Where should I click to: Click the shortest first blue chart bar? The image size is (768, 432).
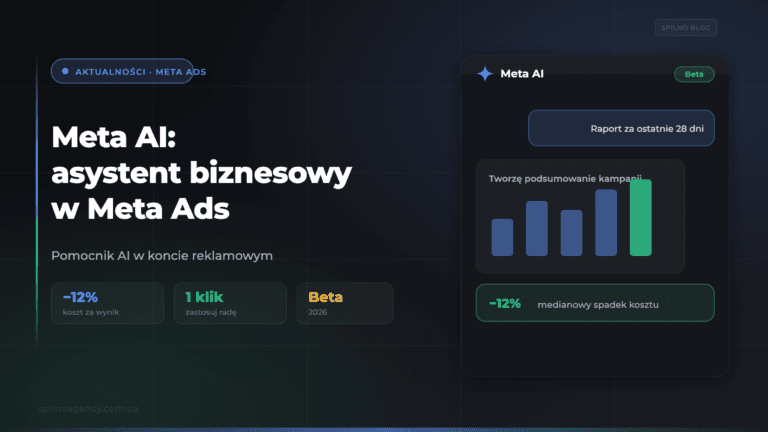502,237
